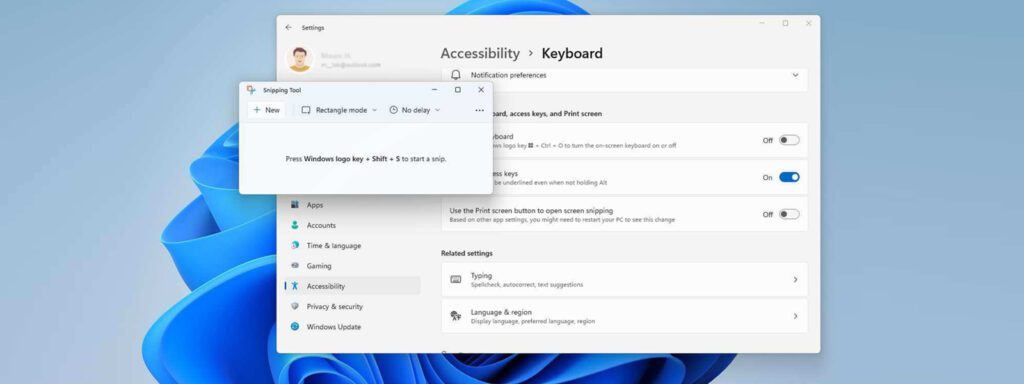Screen dimensions: 1024x384
Task: Open the Rectangle mode dropdown
Action: point(339,110)
